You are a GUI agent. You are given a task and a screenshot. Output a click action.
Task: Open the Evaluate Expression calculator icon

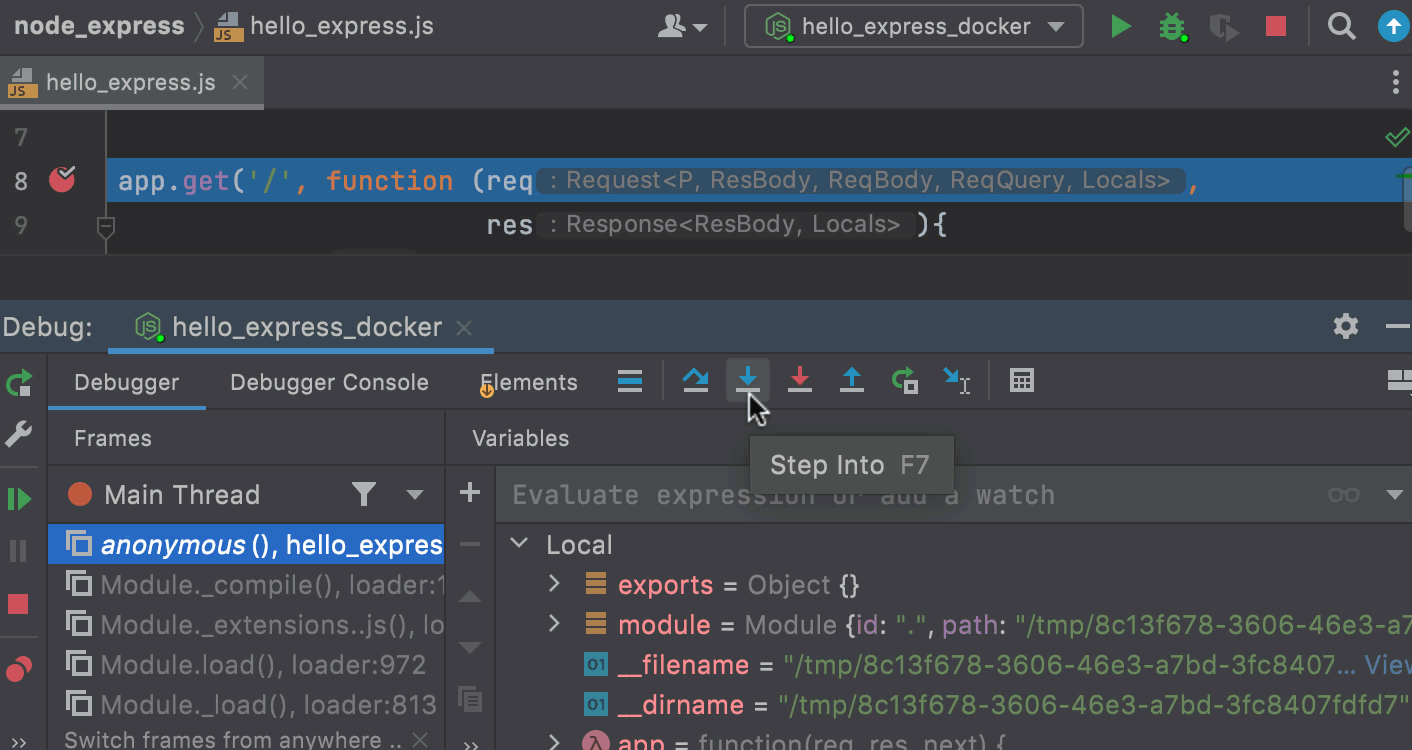click(x=1021, y=381)
